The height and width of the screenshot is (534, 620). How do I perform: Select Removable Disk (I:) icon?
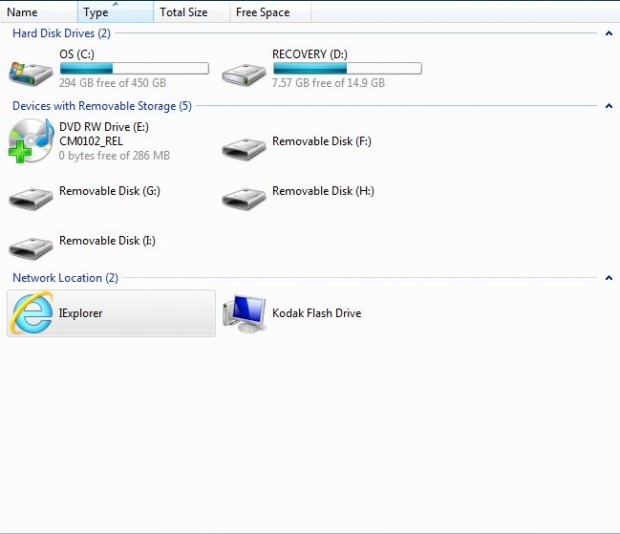[x=30, y=247]
